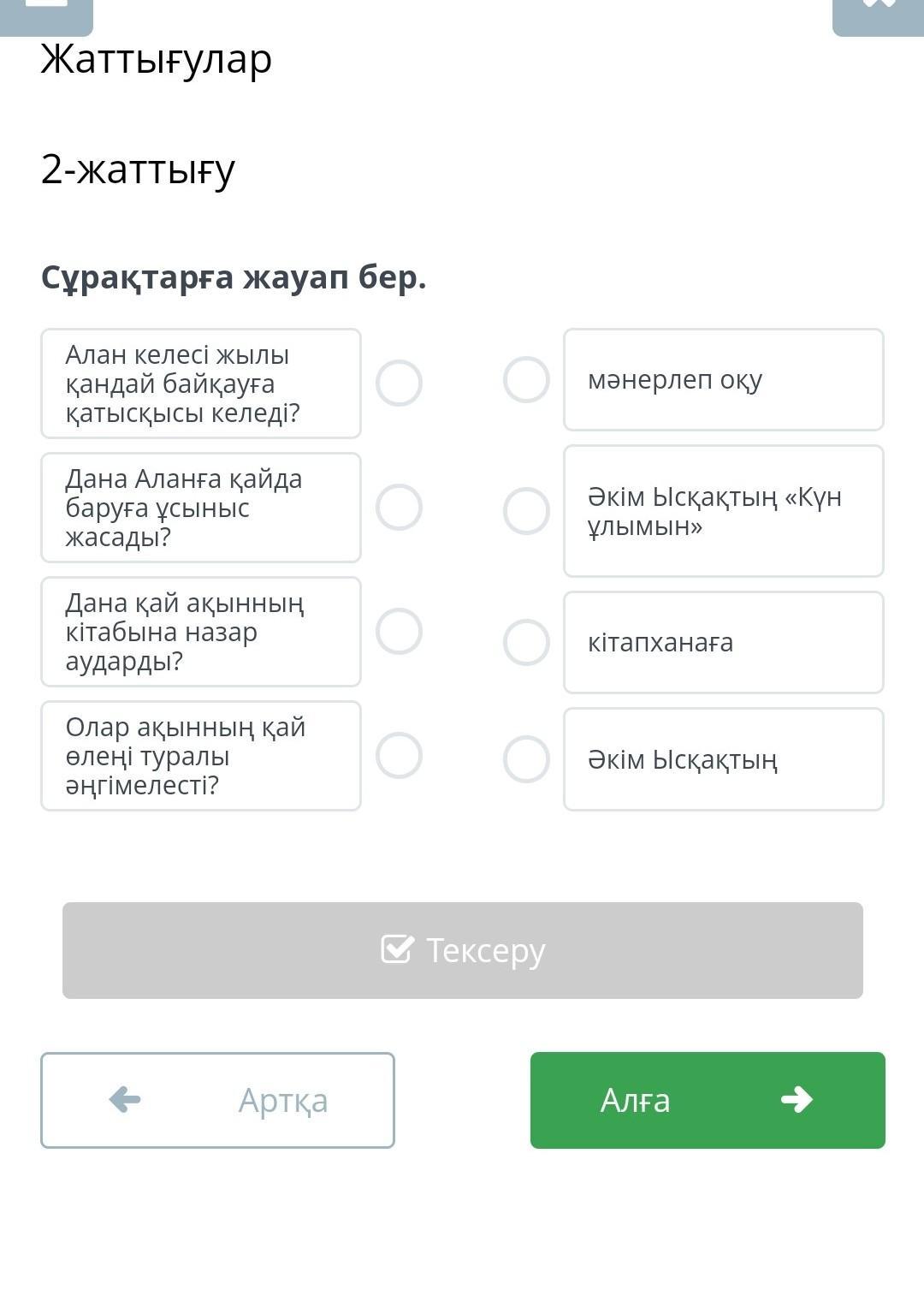Click the answer card мәнерлеп оқу
The width and height of the screenshot is (924, 1290).
pyautogui.click(x=723, y=379)
